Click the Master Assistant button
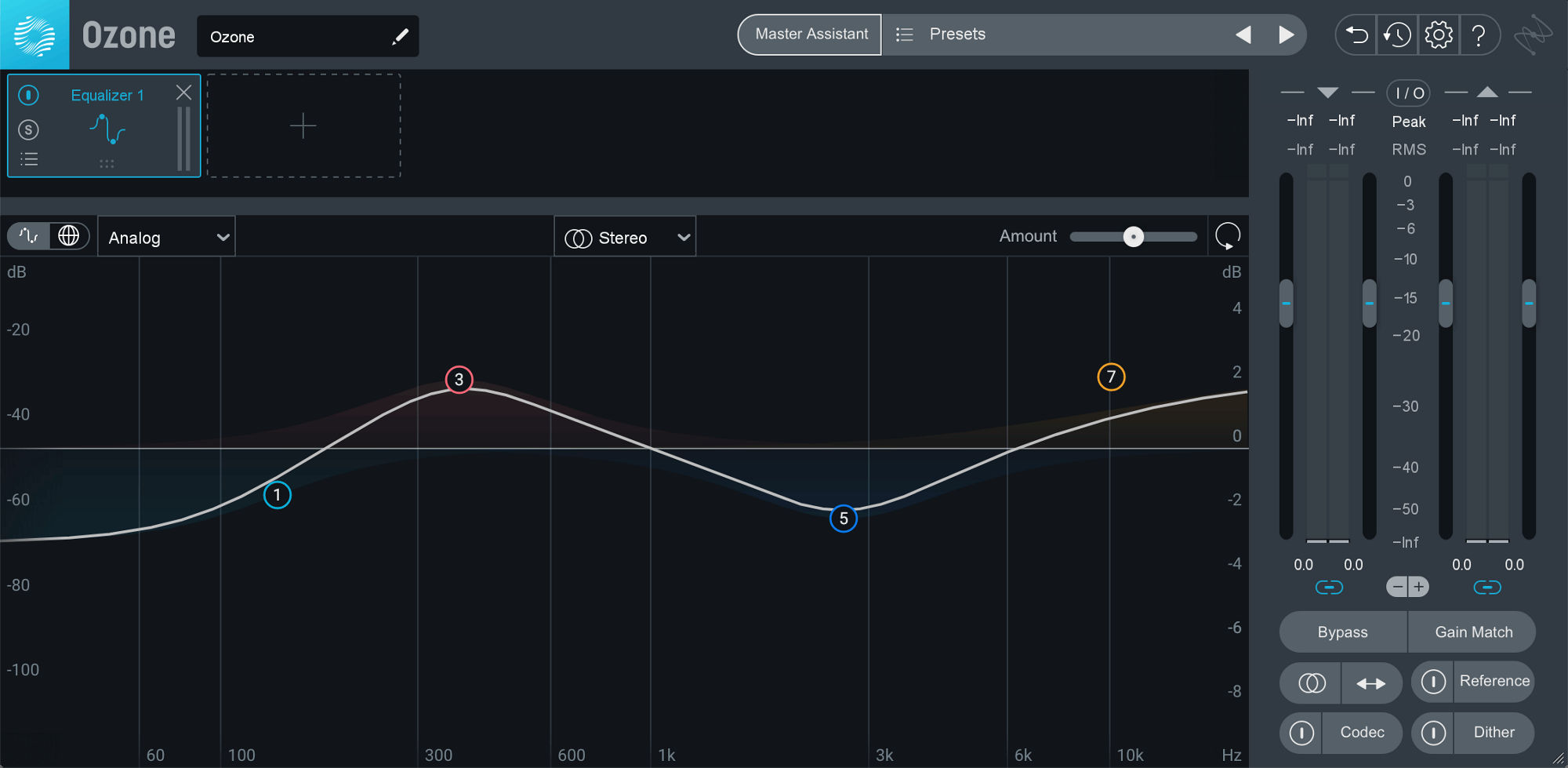Image resolution: width=1568 pixels, height=768 pixels. (x=811, y=35)
